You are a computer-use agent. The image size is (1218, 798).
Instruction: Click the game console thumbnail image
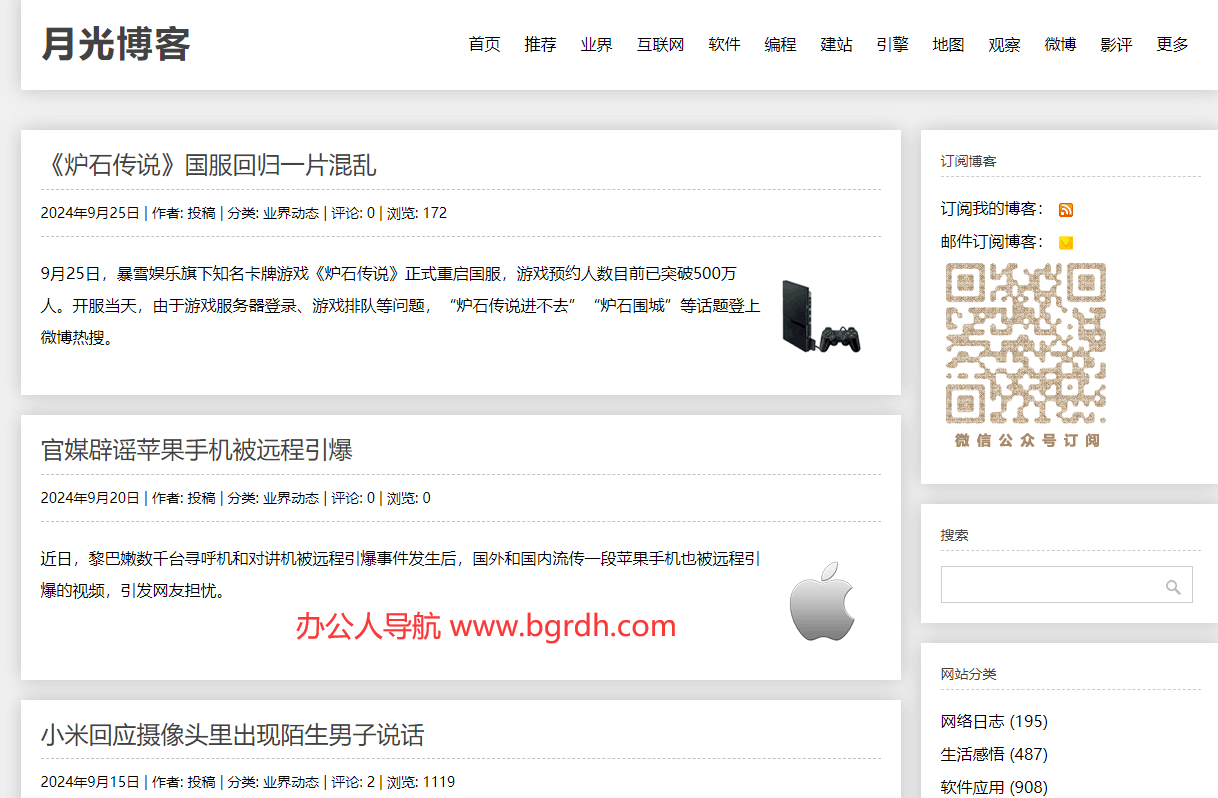pos(821,315)
